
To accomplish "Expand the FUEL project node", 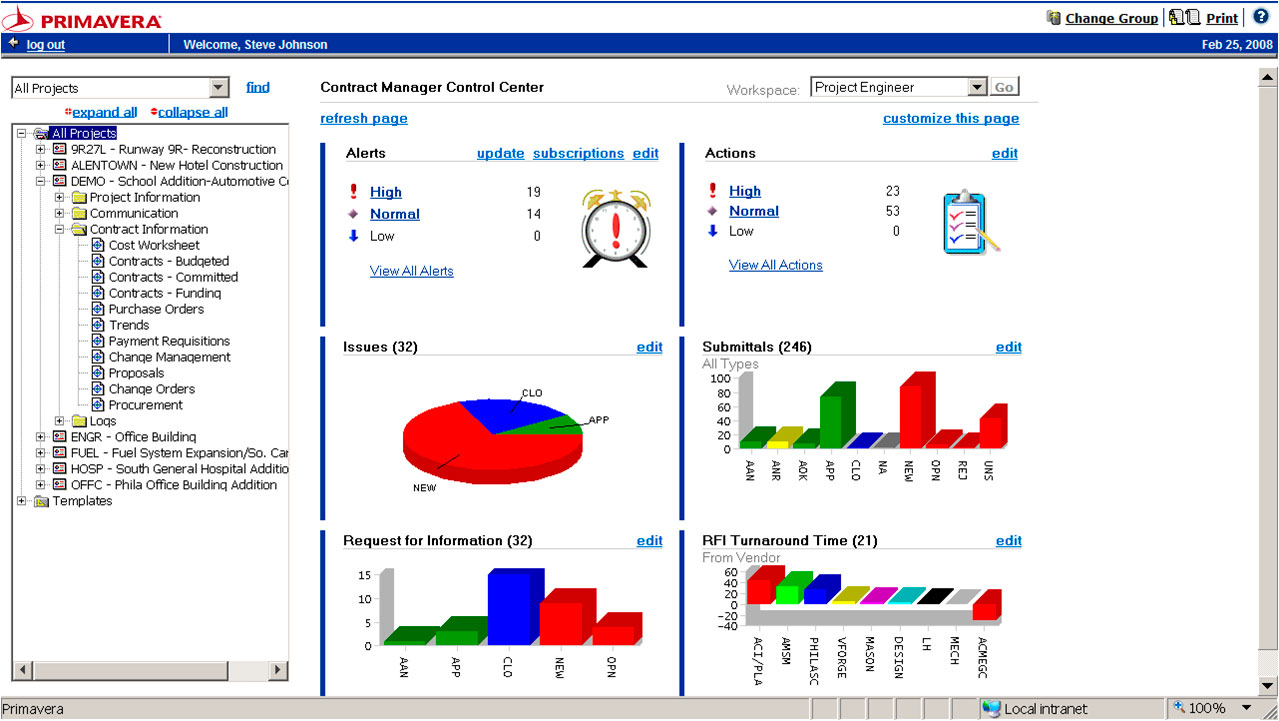I will point(41,453).
